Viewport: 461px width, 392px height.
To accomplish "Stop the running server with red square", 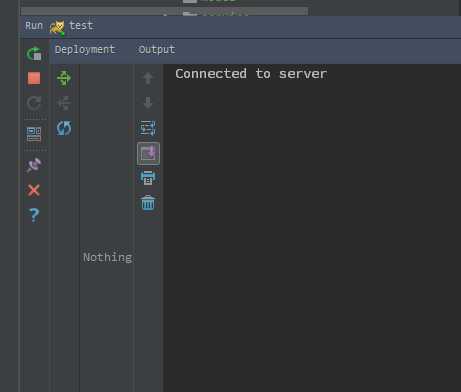I will pyautogui.click(x=34, y=78).
